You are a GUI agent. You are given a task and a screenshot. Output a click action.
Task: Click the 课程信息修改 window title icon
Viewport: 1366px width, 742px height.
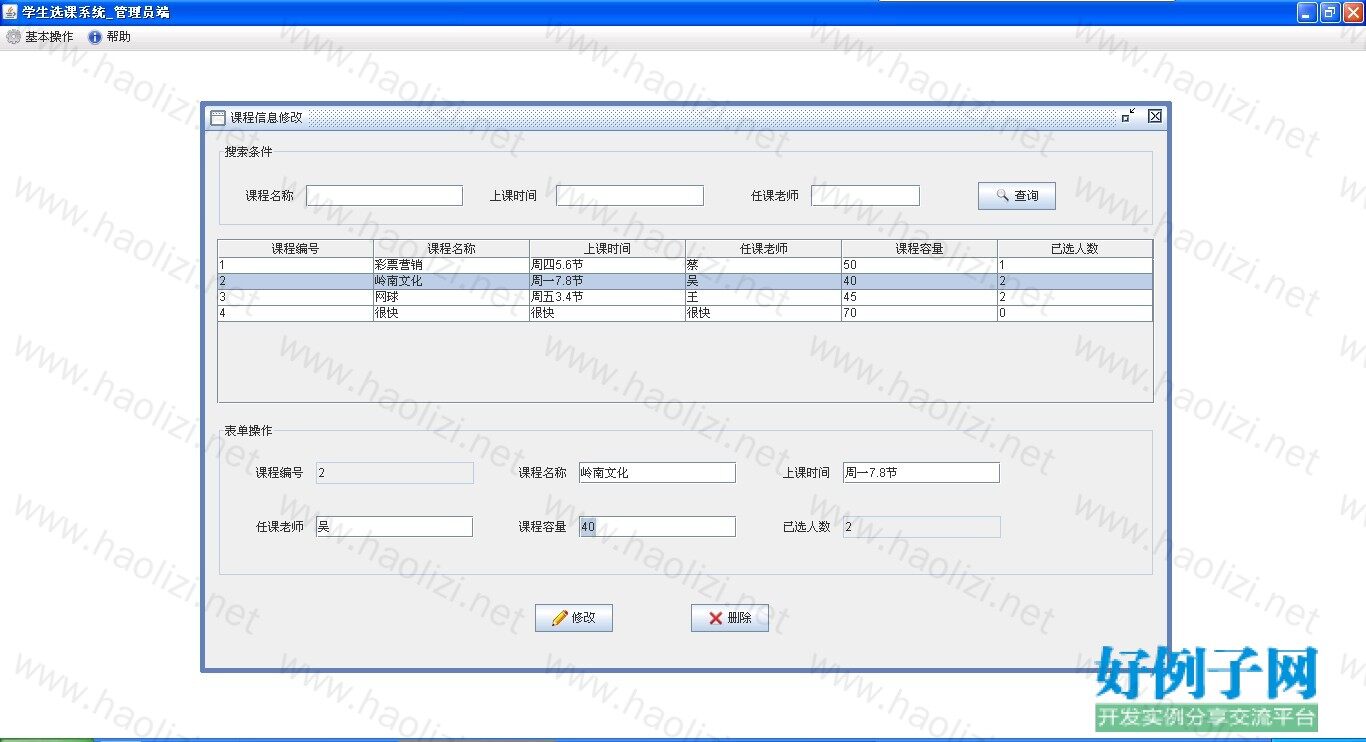click(x=218, y=117)
